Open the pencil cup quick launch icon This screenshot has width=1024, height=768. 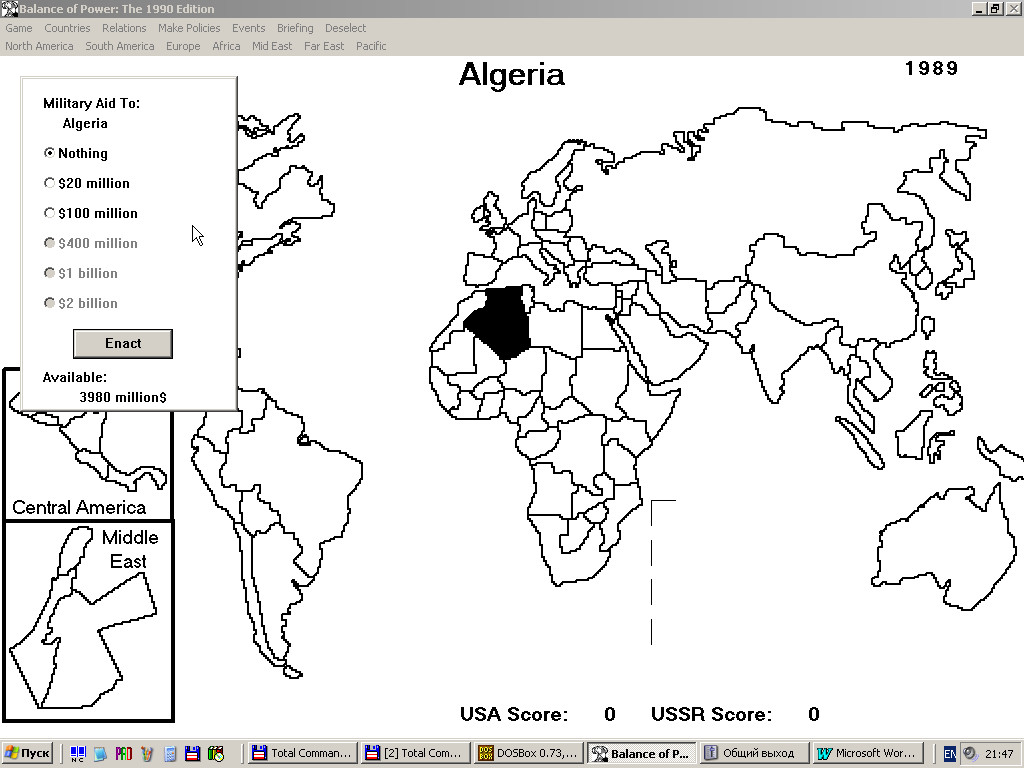[x=146, y=754]
